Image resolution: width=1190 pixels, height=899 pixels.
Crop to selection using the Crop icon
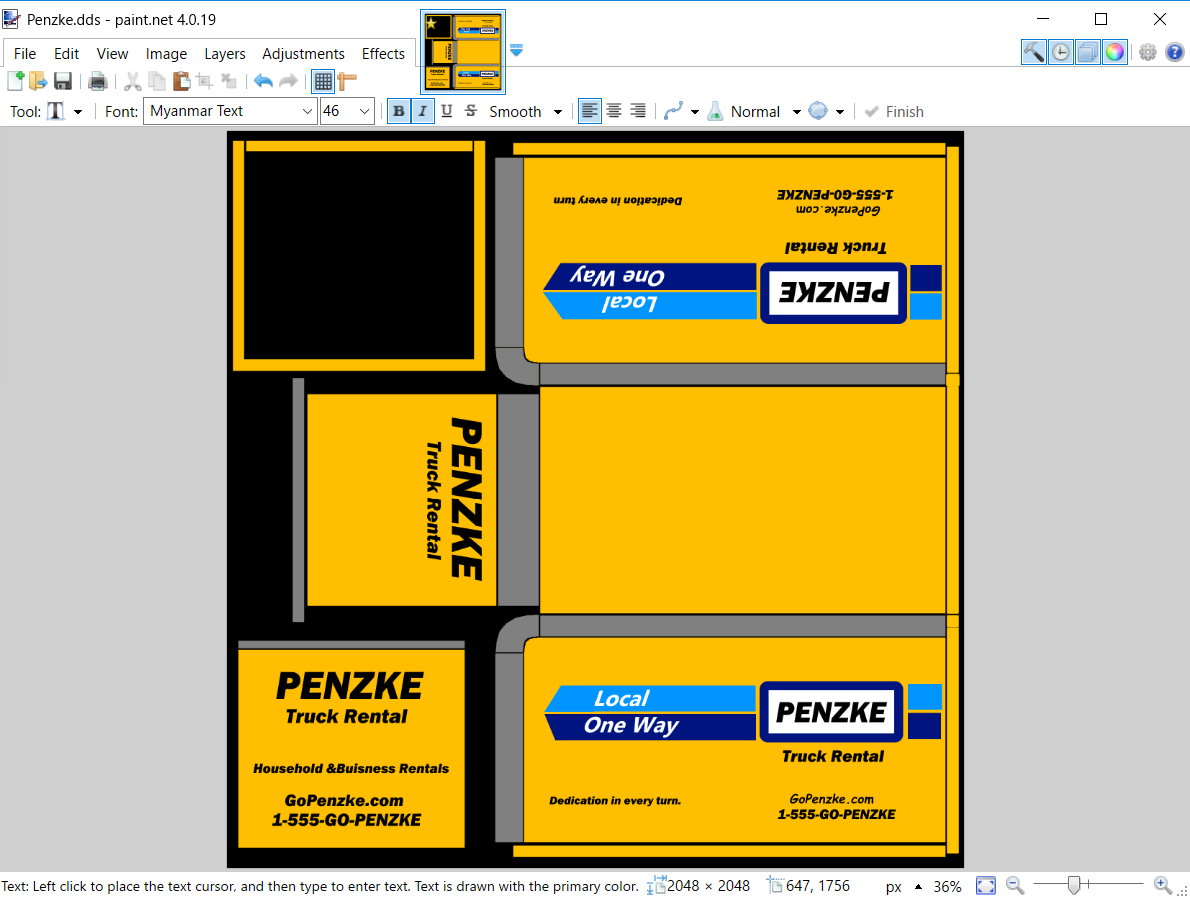coord(204,80)
